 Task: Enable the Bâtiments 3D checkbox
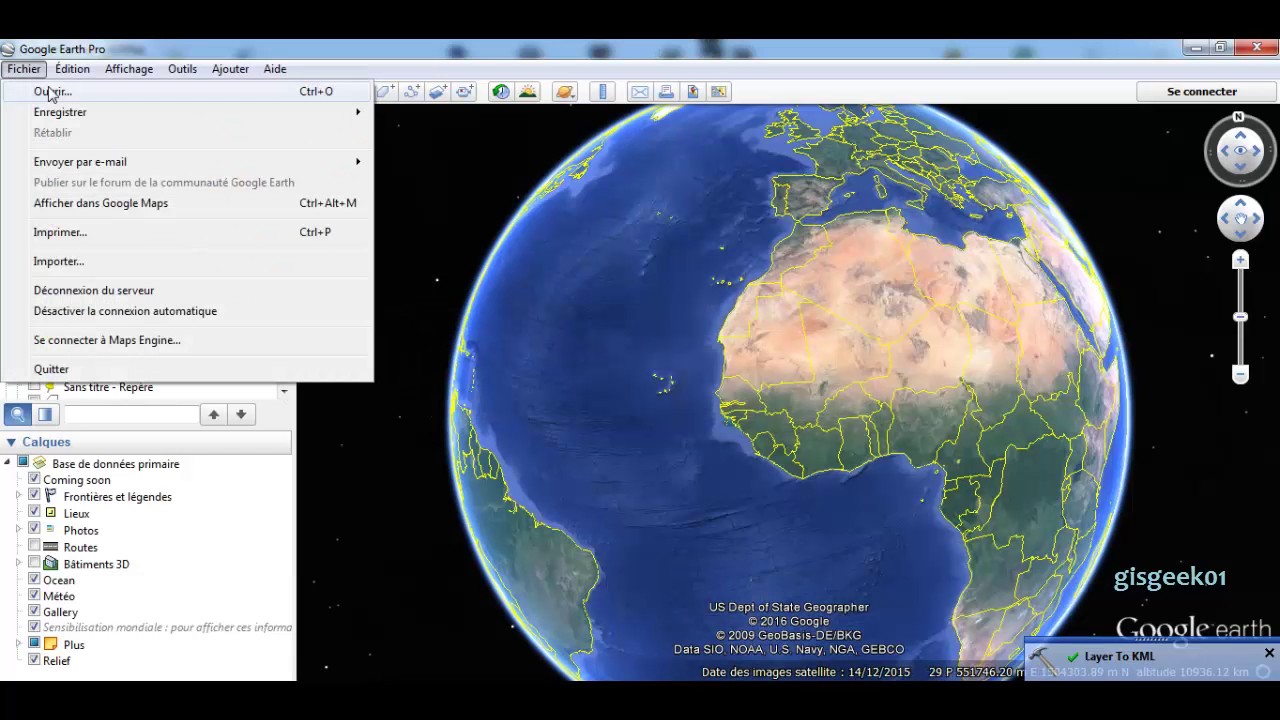click(34, 563)
